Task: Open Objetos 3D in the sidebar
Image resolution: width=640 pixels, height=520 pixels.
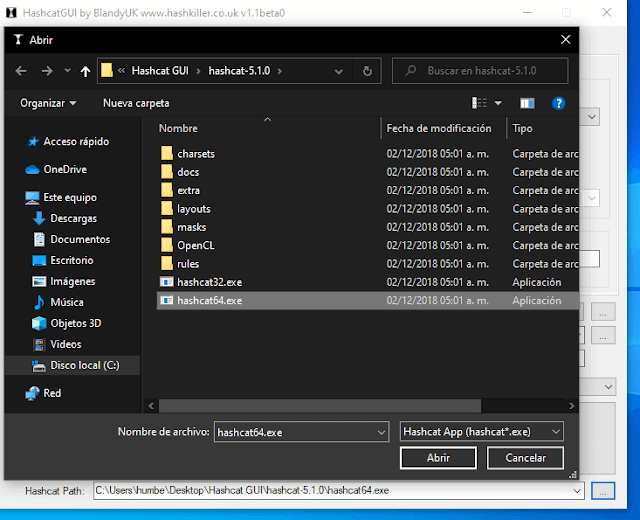Action: coord(67,323)
